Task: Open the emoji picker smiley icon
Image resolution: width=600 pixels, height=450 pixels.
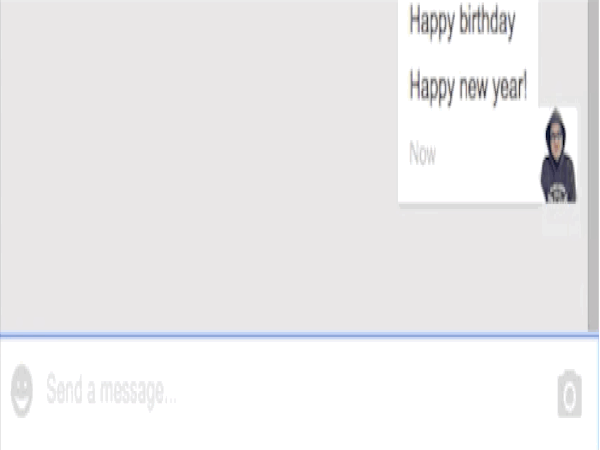Action: 22,390
